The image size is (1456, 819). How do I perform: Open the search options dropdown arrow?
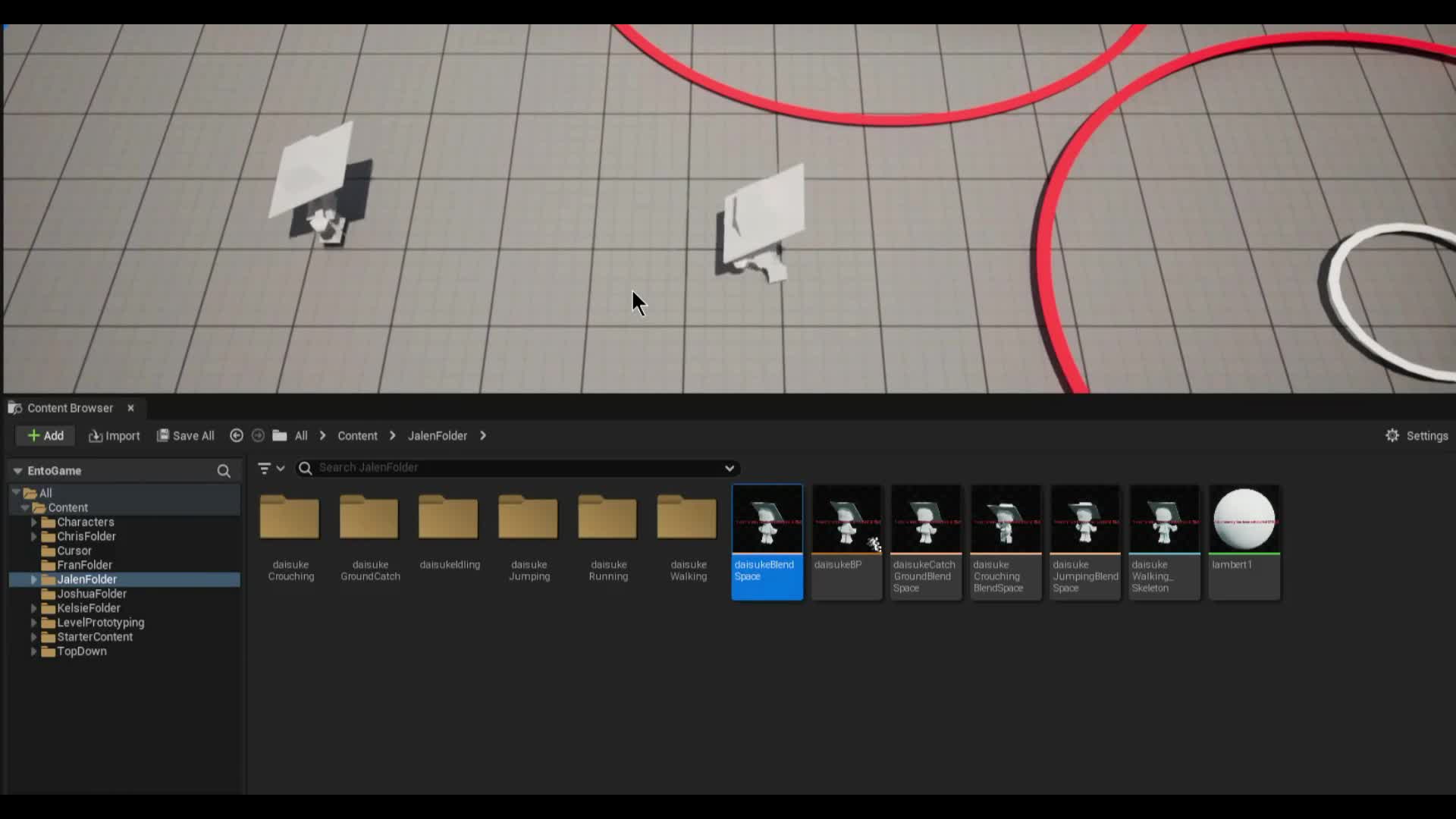(x=730, y=468)
